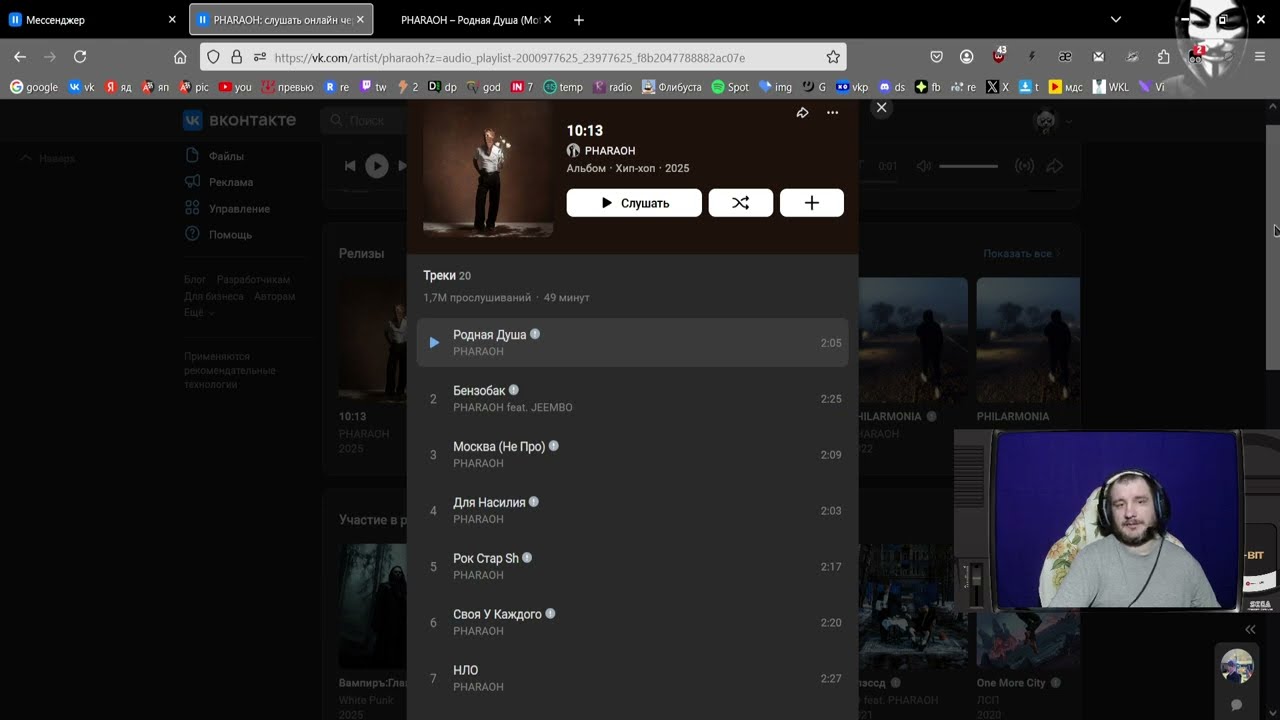Mute the player via the speaker icon
This screenshot has height=720, width=1280.
coord(924,166)
